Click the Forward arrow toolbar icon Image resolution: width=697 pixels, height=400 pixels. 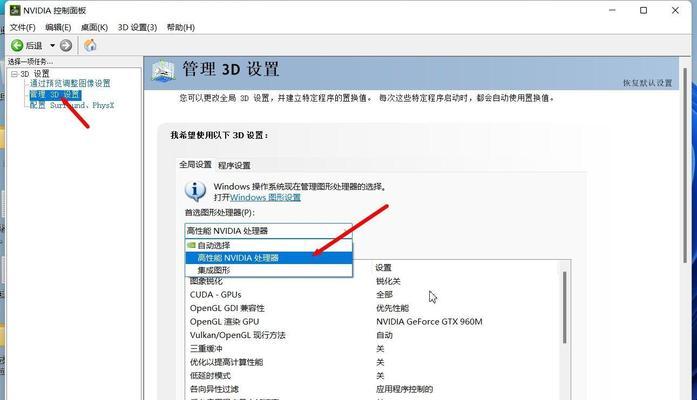point(66,45)
